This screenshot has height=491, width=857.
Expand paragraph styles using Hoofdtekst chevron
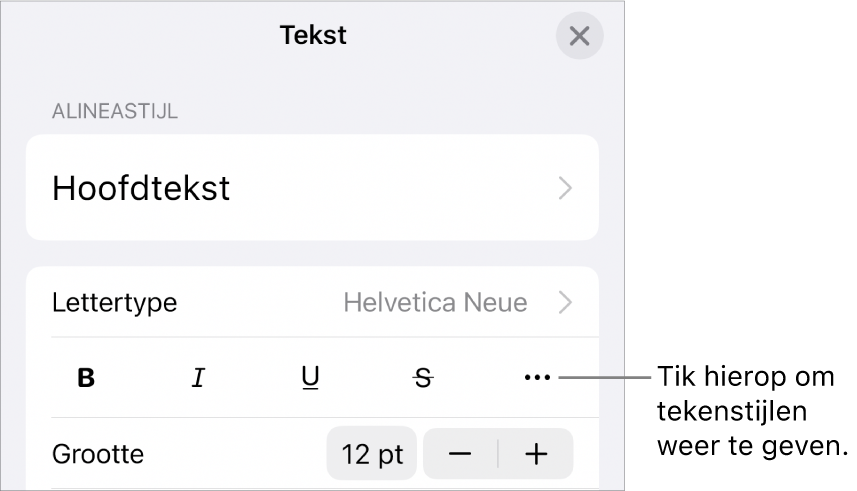pyautogui.click(x=566, y=188)
